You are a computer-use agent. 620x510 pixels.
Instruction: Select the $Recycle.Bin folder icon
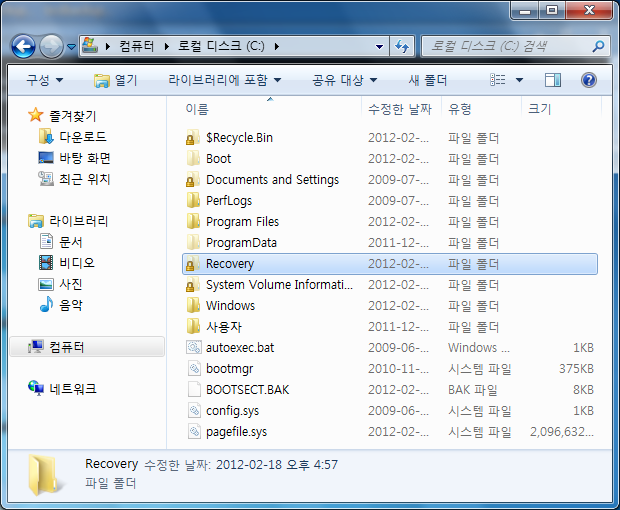pyautogui.click(x=193, y=138)
